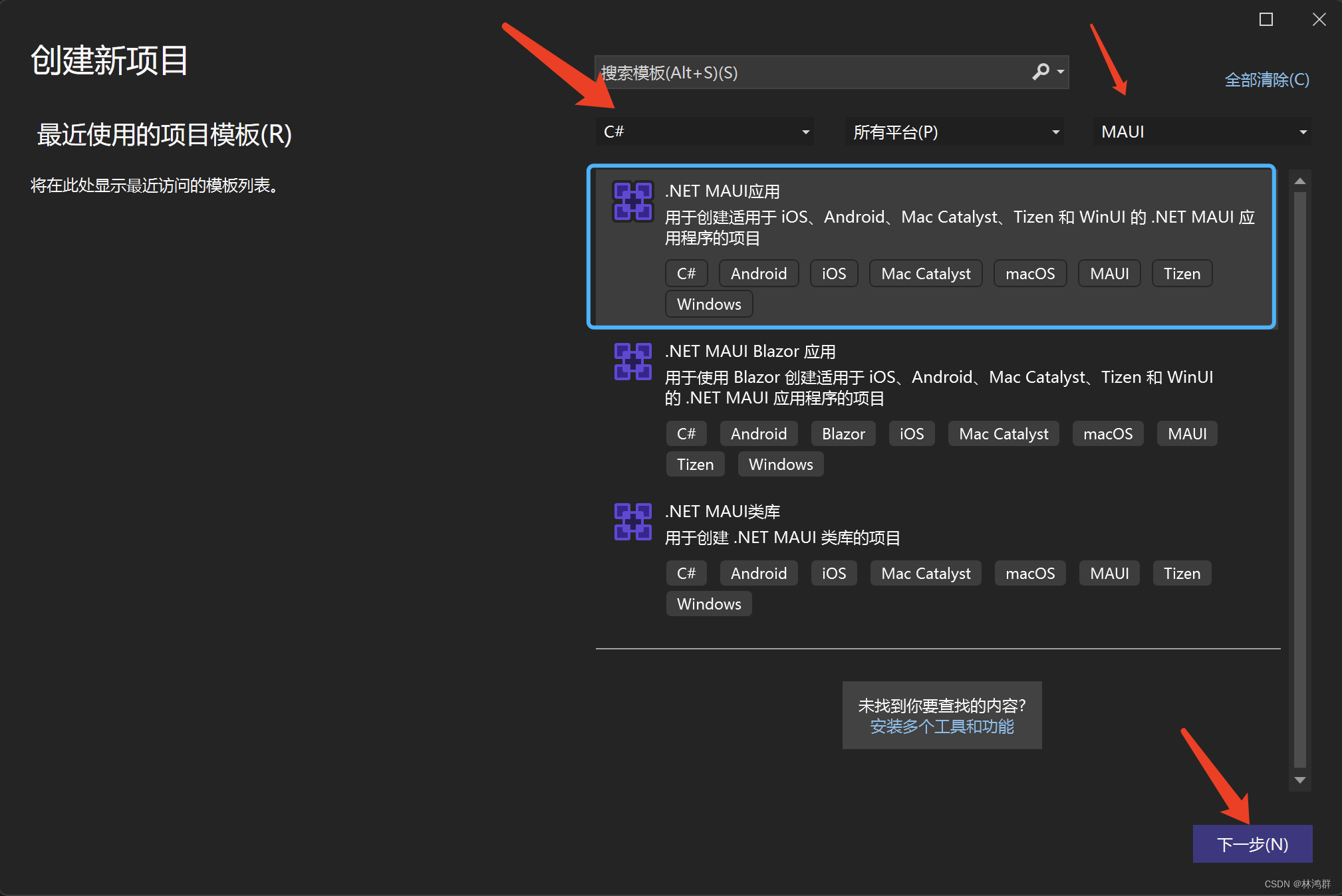Viewport: 1342px width, 896px height.
Task: Click the .NET MAUI Blazor 应用 template icon
Action: (632, 362)
